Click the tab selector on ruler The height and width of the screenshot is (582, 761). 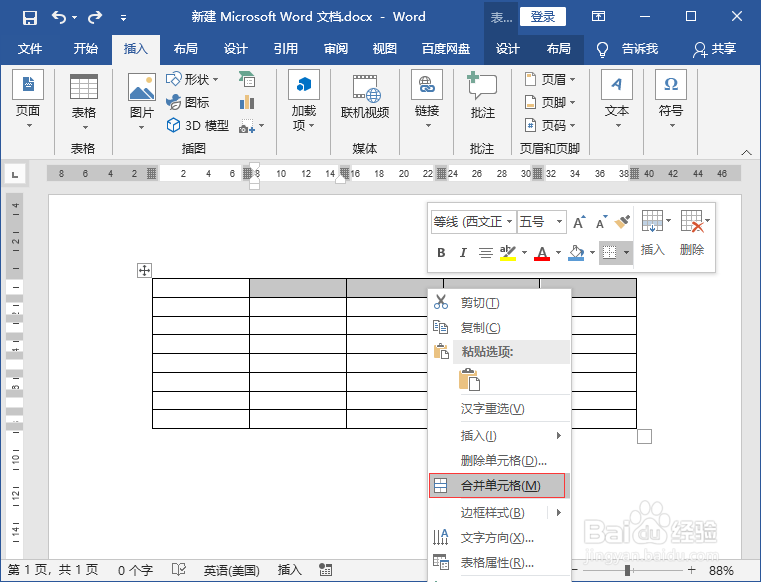tap(15, 174)
